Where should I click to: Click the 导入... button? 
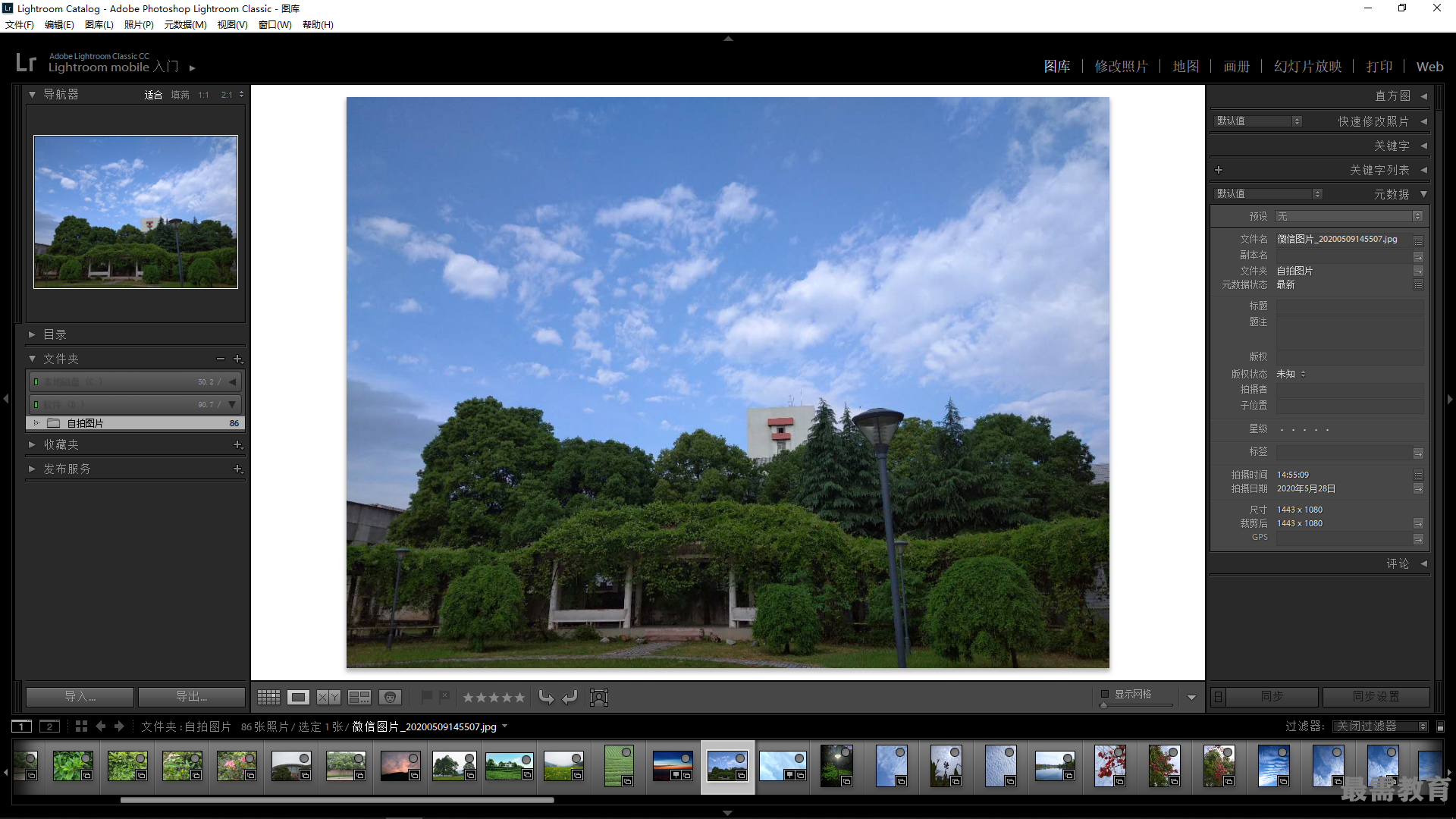80,696
